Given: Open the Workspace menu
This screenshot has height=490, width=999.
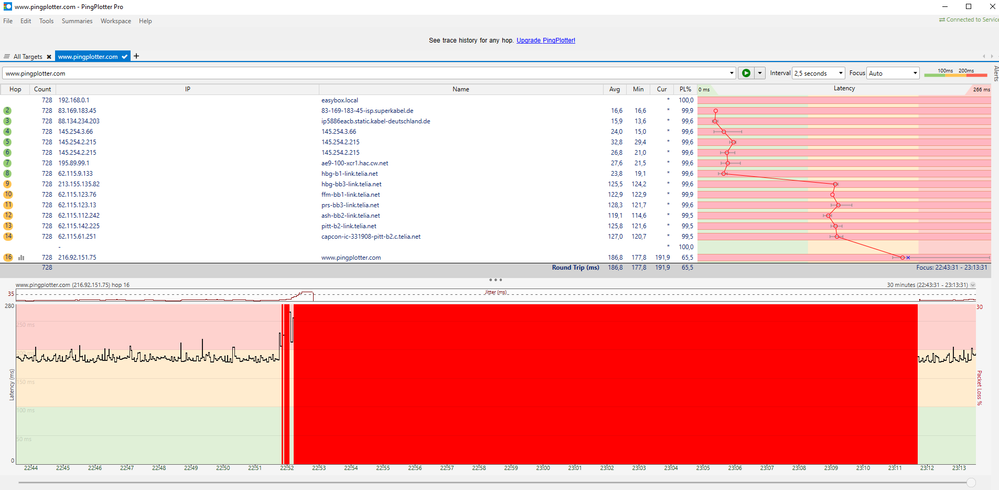Looking at the screenshot, I should (x=115, y=21).
